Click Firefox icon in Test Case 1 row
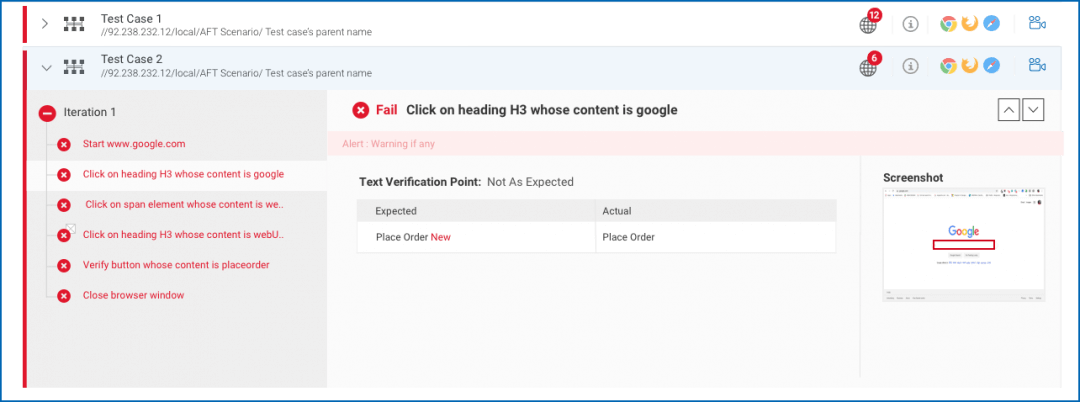The image size is (1080, 402). point(969,24)
